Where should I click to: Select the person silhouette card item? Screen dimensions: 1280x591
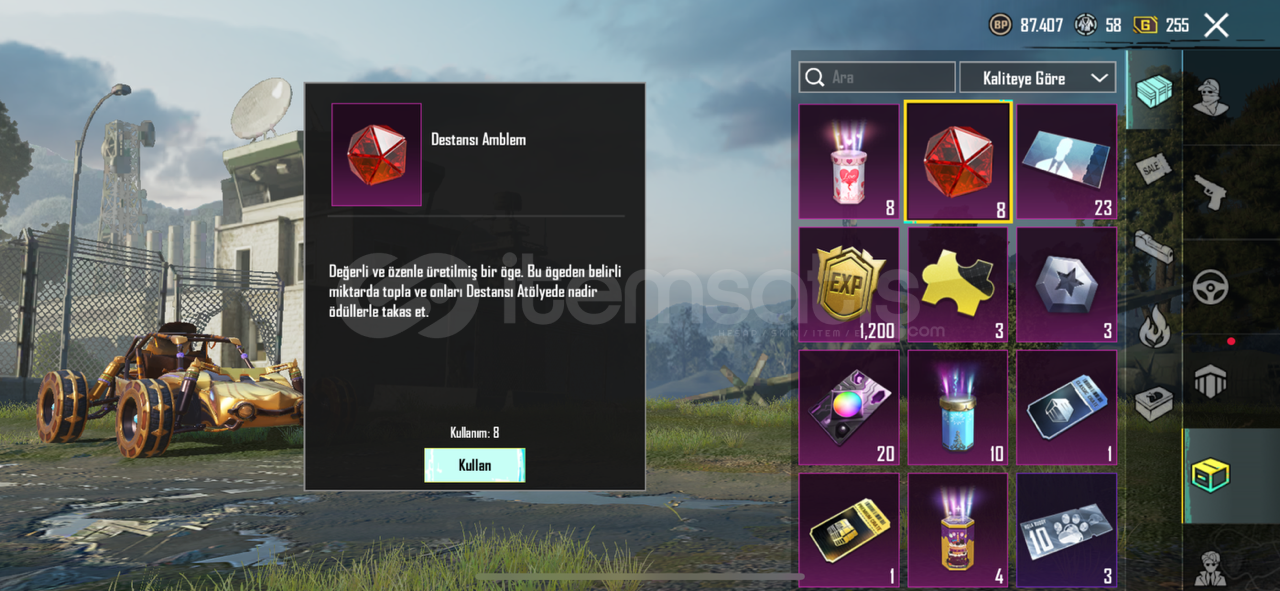coord(1067,161)
